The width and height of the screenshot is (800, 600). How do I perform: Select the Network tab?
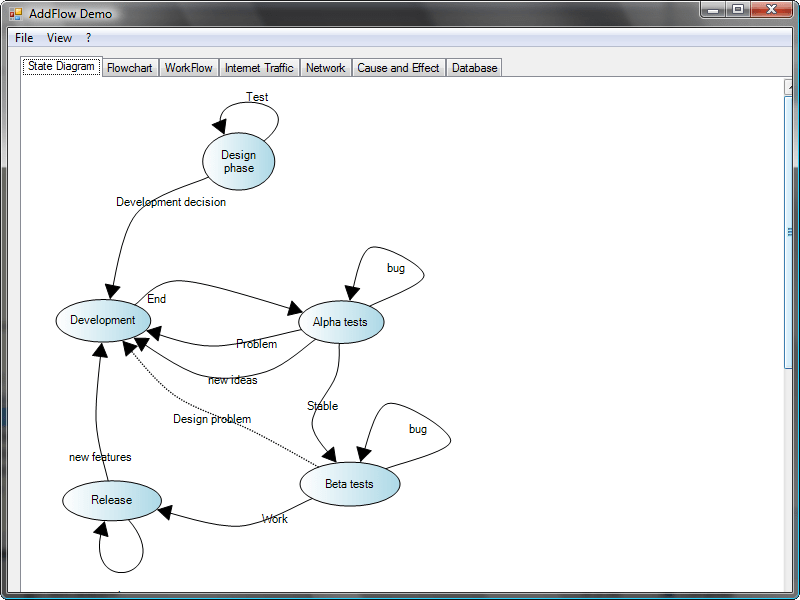point(325,67)
